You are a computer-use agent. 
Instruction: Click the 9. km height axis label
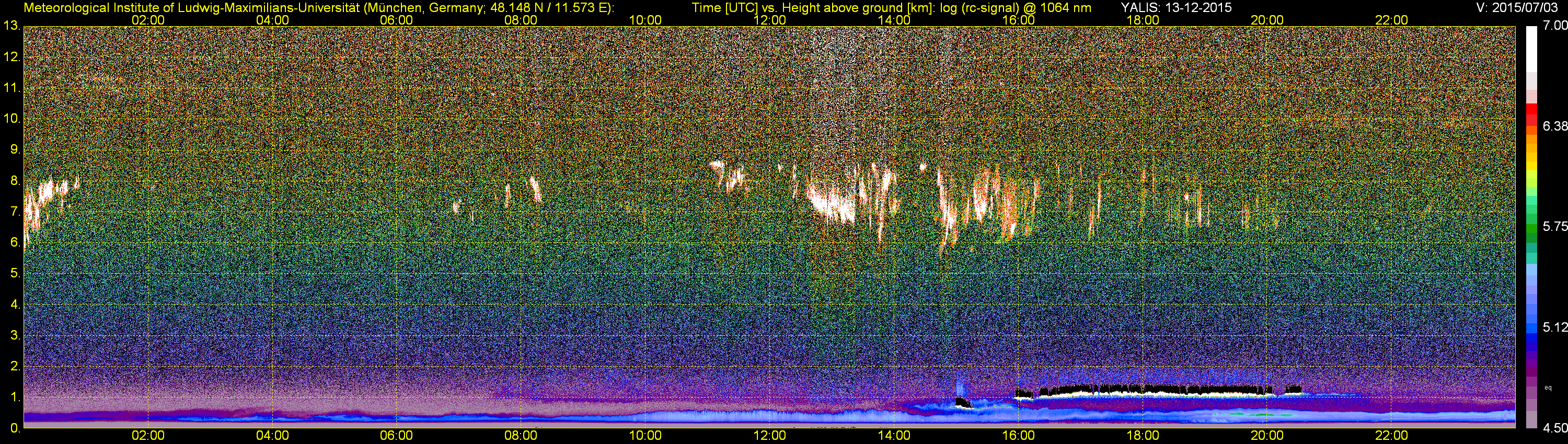point(15,149)
